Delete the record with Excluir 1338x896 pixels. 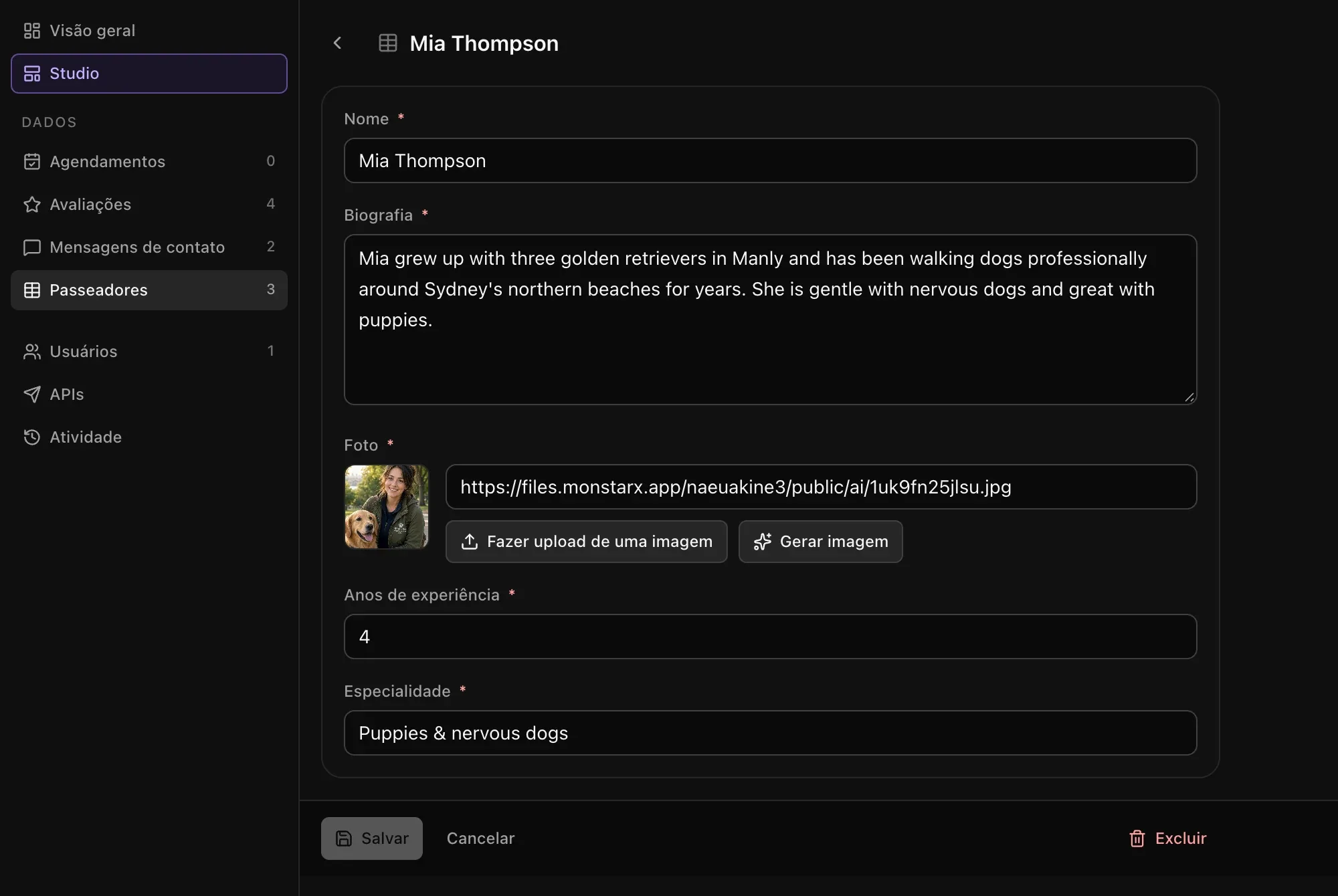1167,838
